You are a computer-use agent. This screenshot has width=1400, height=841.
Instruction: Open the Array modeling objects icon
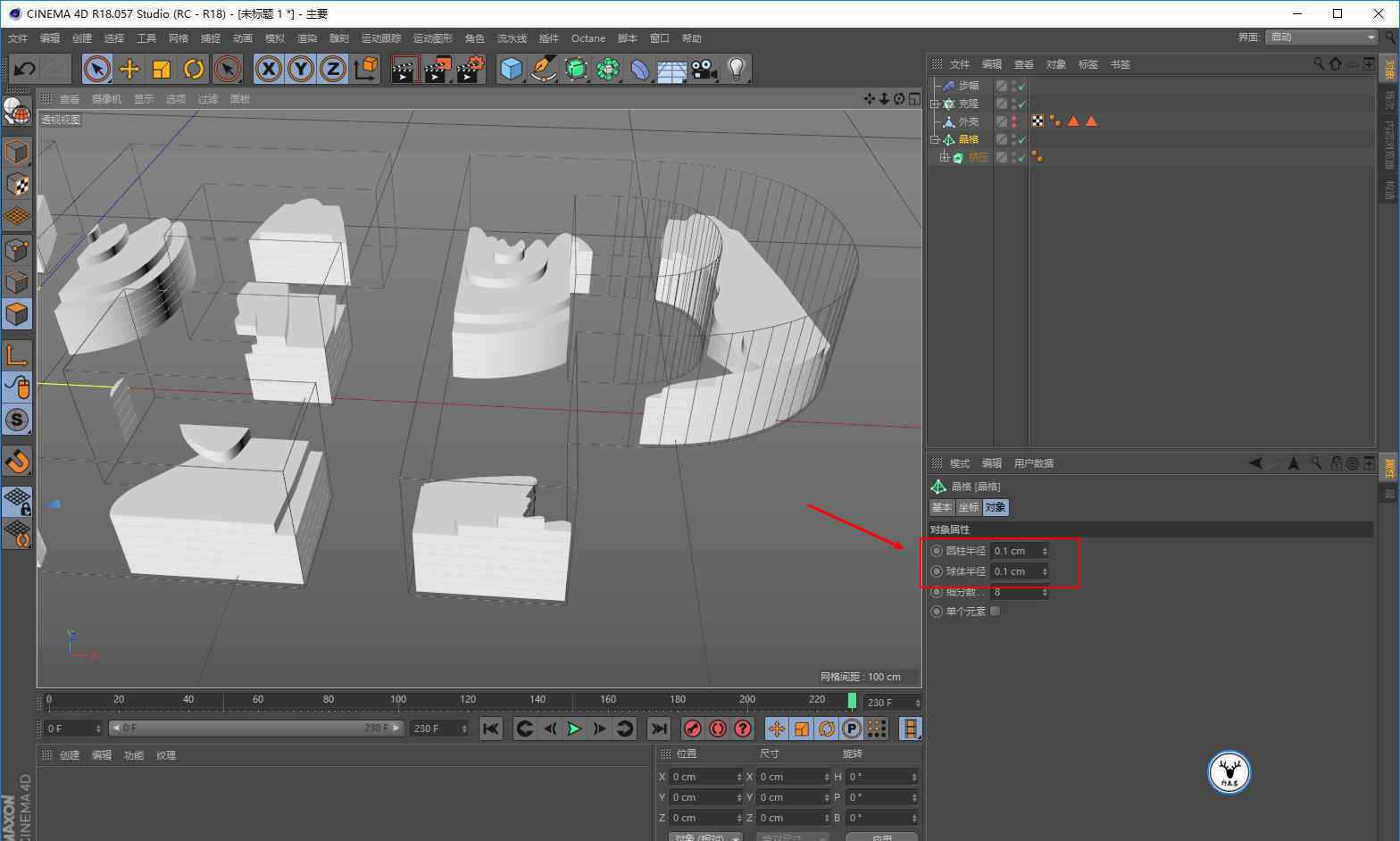pyautogui.click(x=608, y=69)
